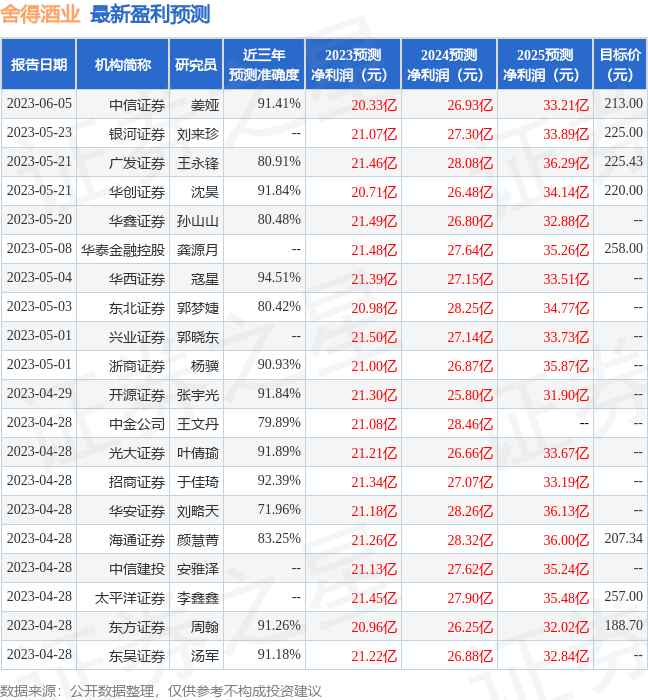Click institution name 浙商证券
648x700 pixels.
pyautogui.click(x=137, y=367)
